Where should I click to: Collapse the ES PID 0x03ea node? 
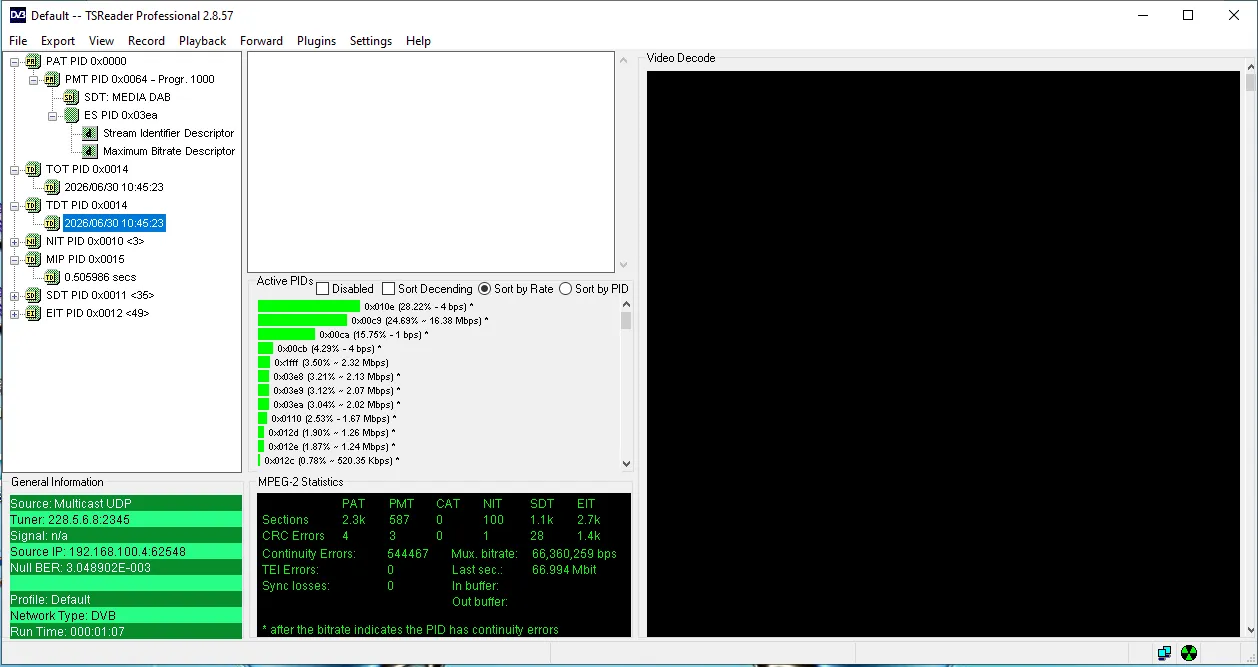coord(53,115)
